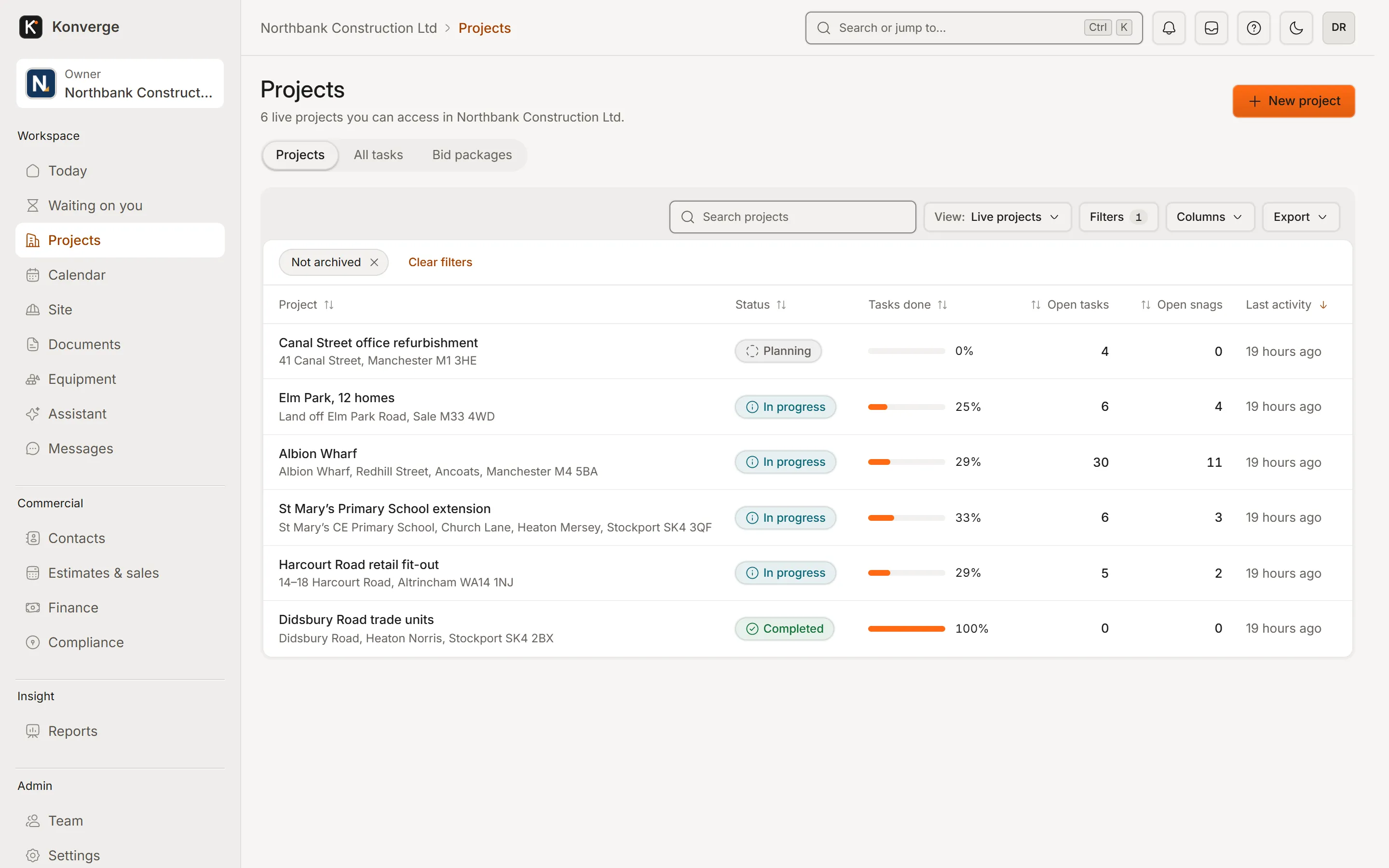Open Team admin page
The width and height of the screenshot is (1389, 868).
click(x=120, y=821)
